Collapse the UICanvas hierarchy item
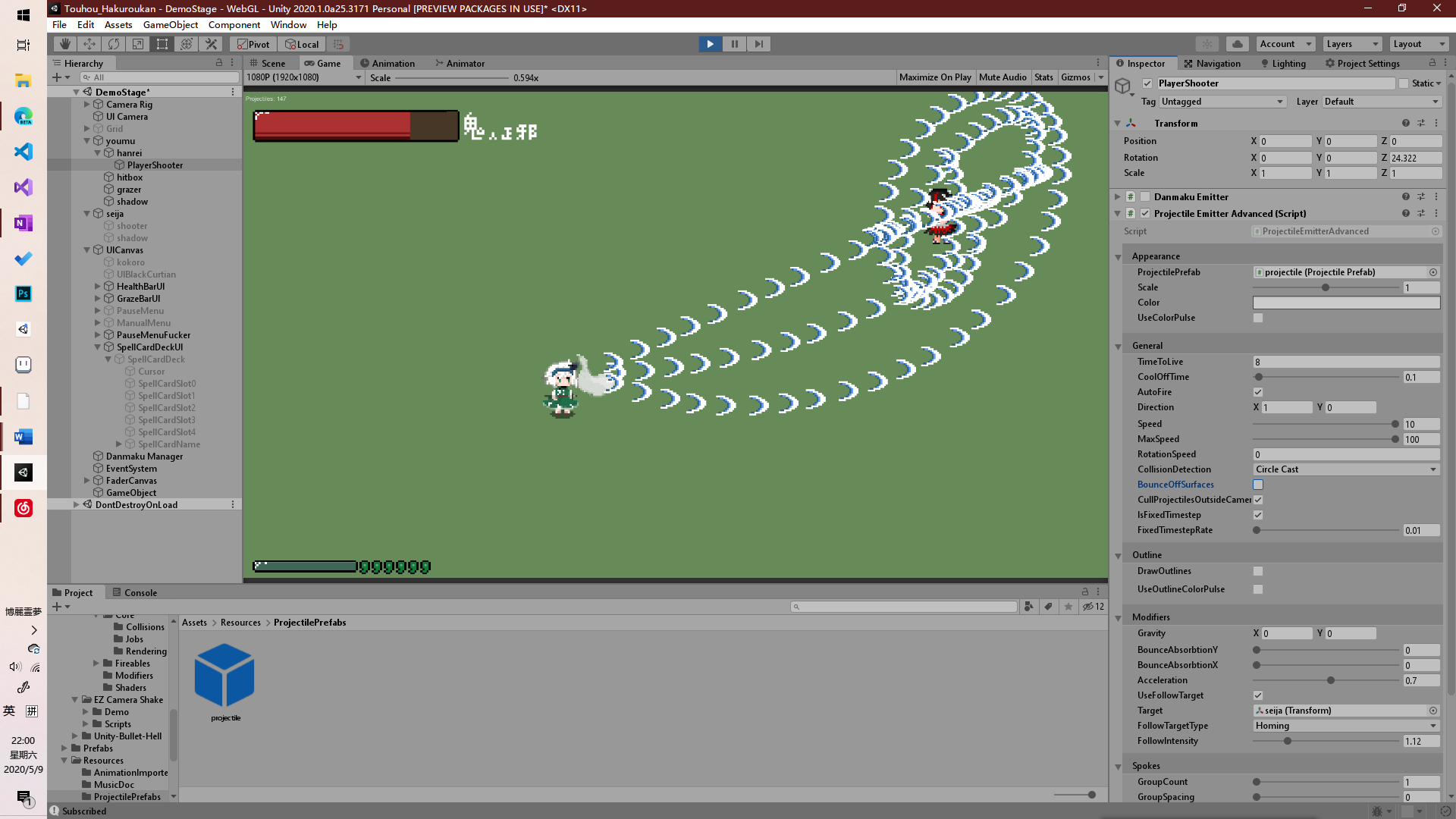The height and width of the screenshot is (819, 1456). click(x=86, y=249)
